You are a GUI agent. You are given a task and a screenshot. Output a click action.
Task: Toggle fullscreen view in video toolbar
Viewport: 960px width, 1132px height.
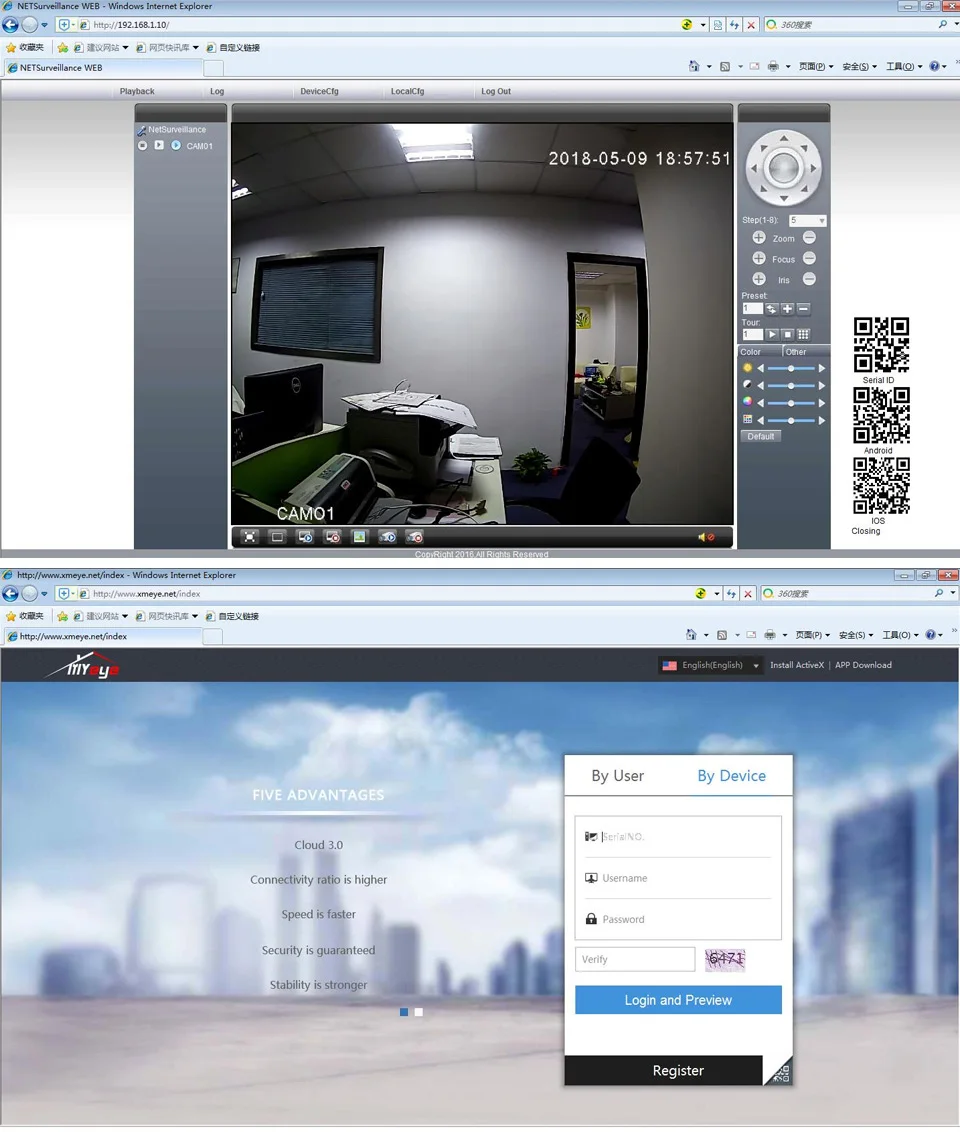250,537
